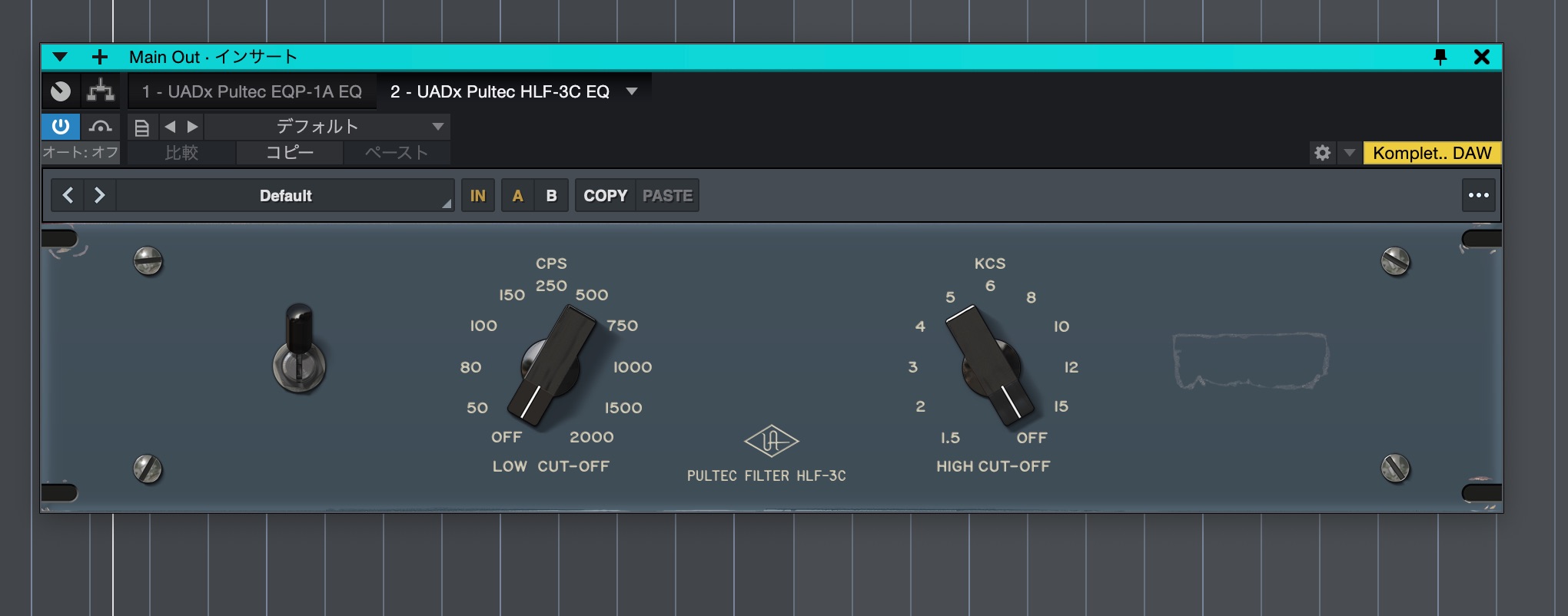1568x616 pixels.
Task: Set low cut-off to 100 CPS
Action: pos(483,326)
